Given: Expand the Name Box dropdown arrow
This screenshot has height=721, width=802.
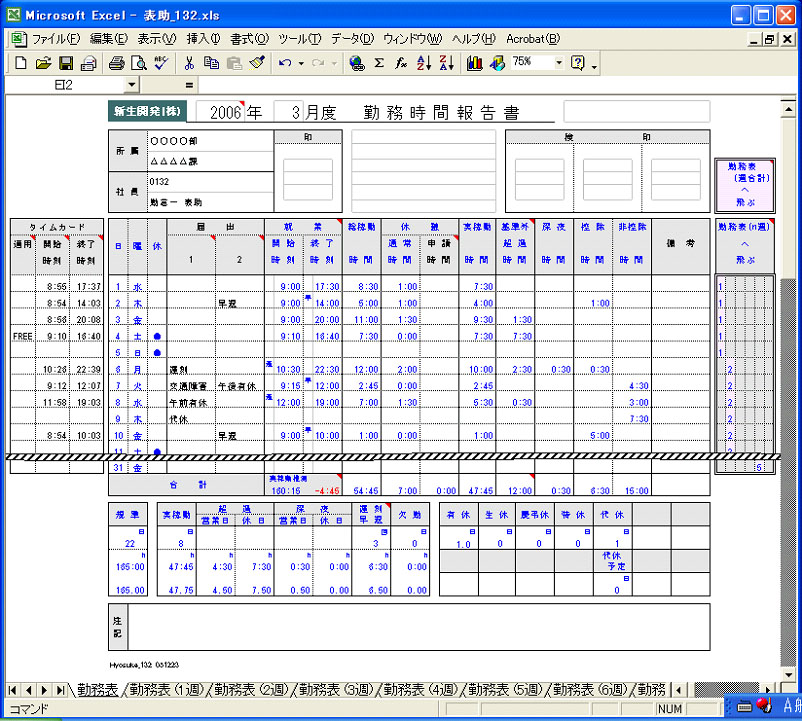Looking at the screenshot, I should point(131,85).
